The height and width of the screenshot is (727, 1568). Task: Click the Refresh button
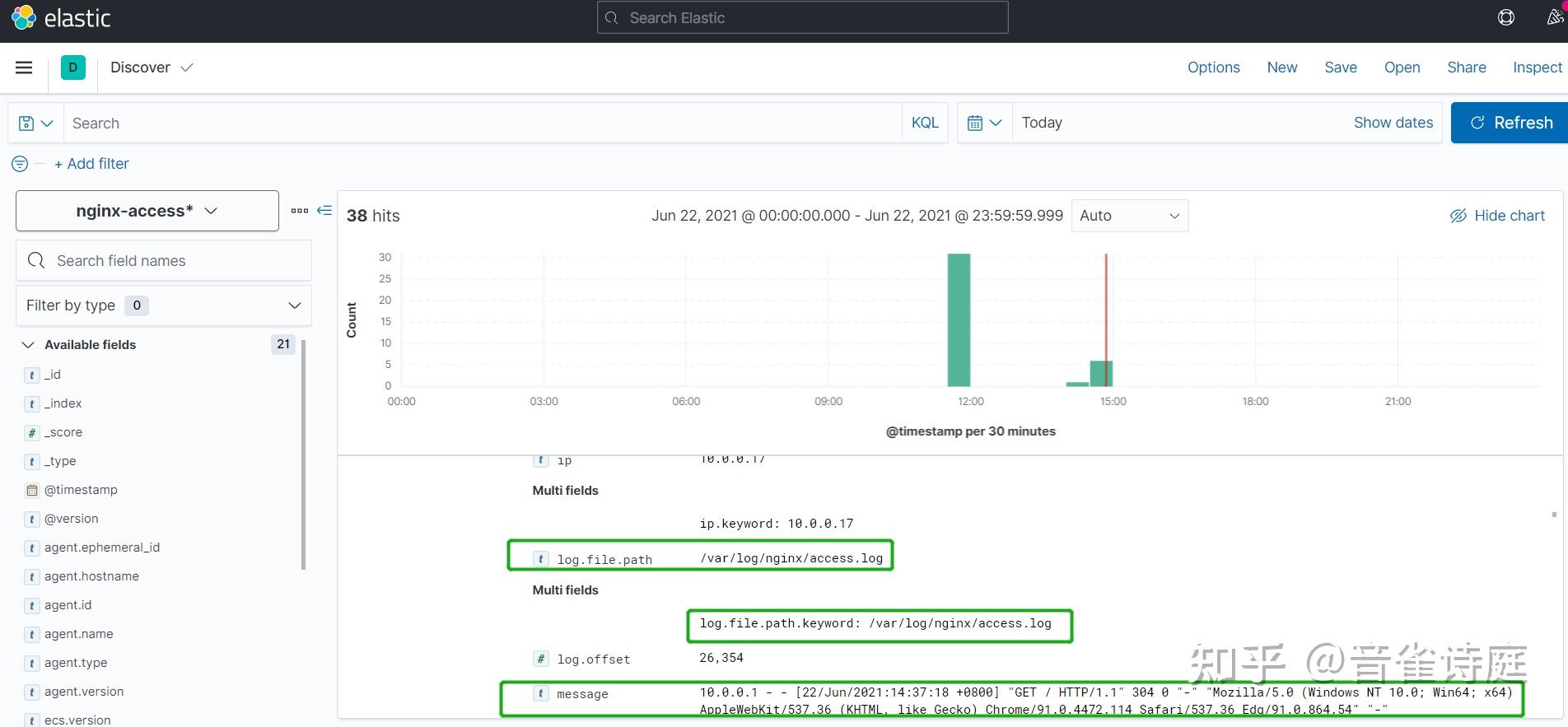(x=1510, y=123)
